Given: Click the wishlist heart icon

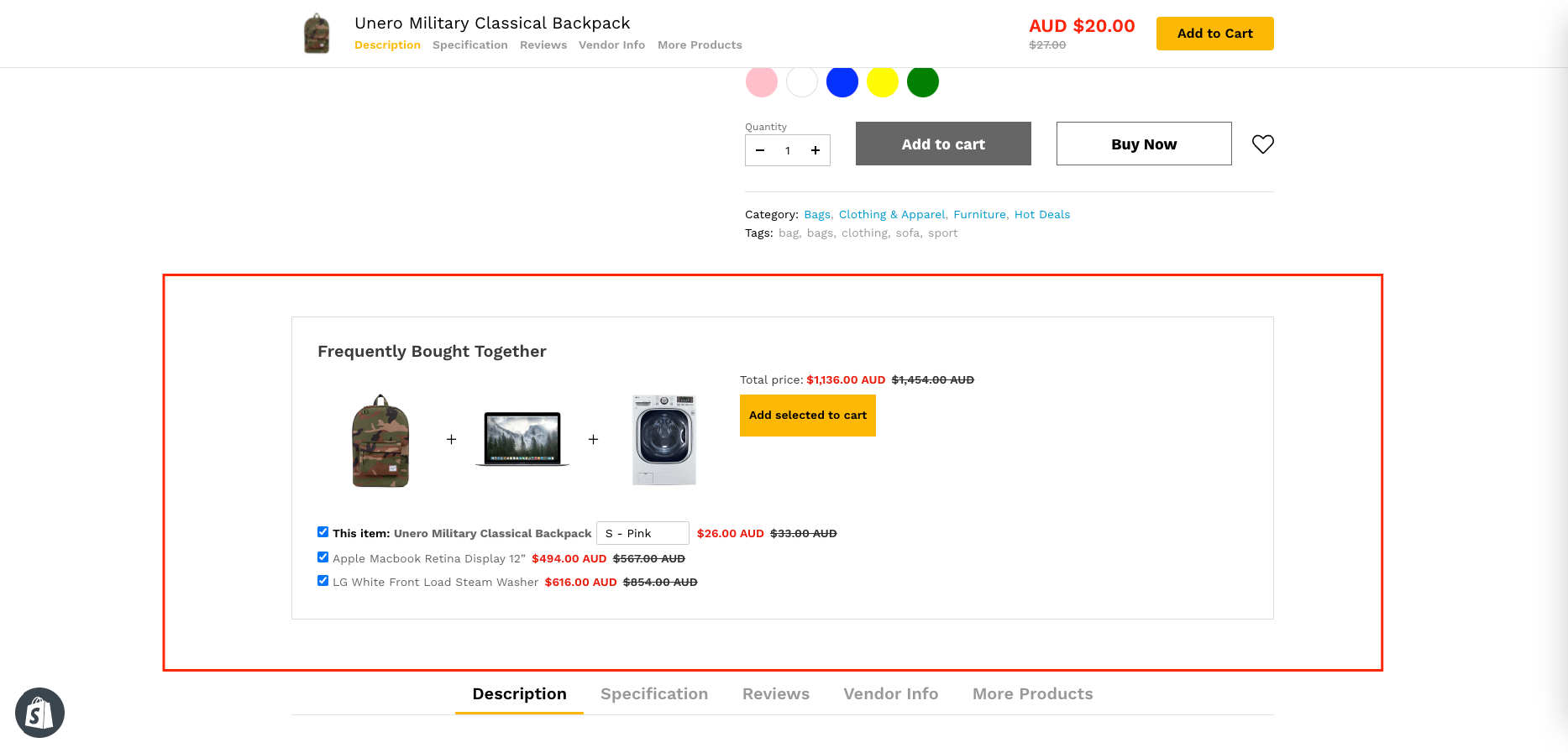Looking at the screenshot, I should point(1262,144).
